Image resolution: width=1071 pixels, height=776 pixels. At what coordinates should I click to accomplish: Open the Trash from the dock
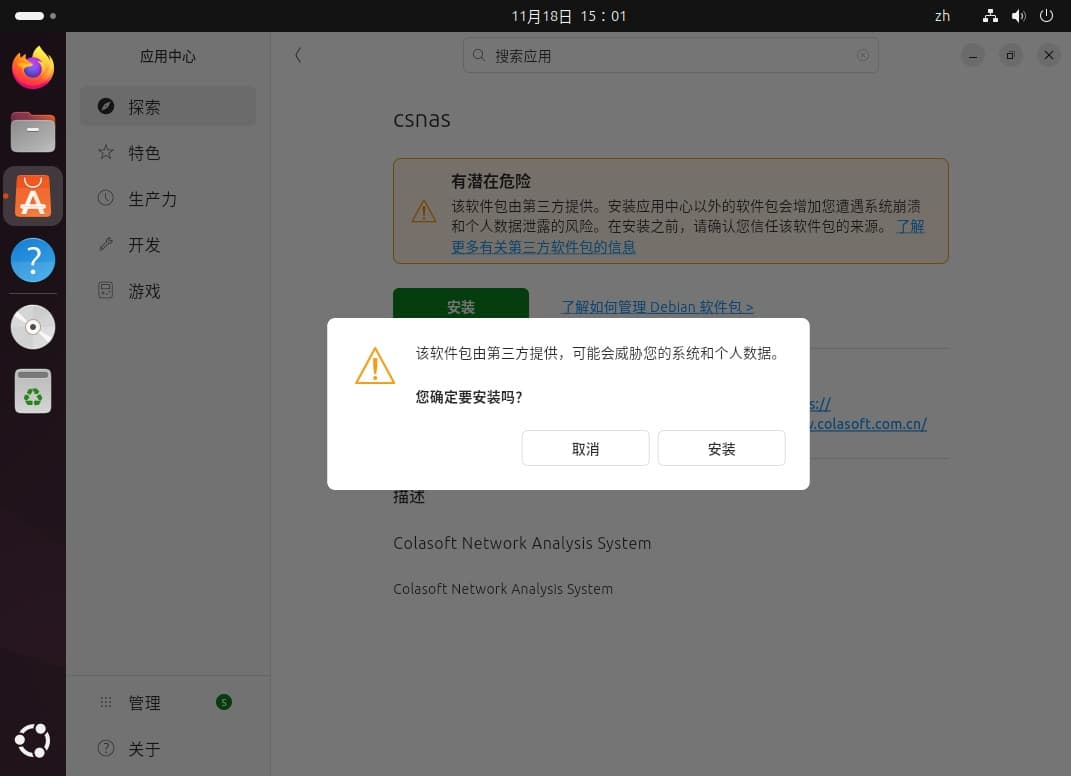click(x=33, y=391)
